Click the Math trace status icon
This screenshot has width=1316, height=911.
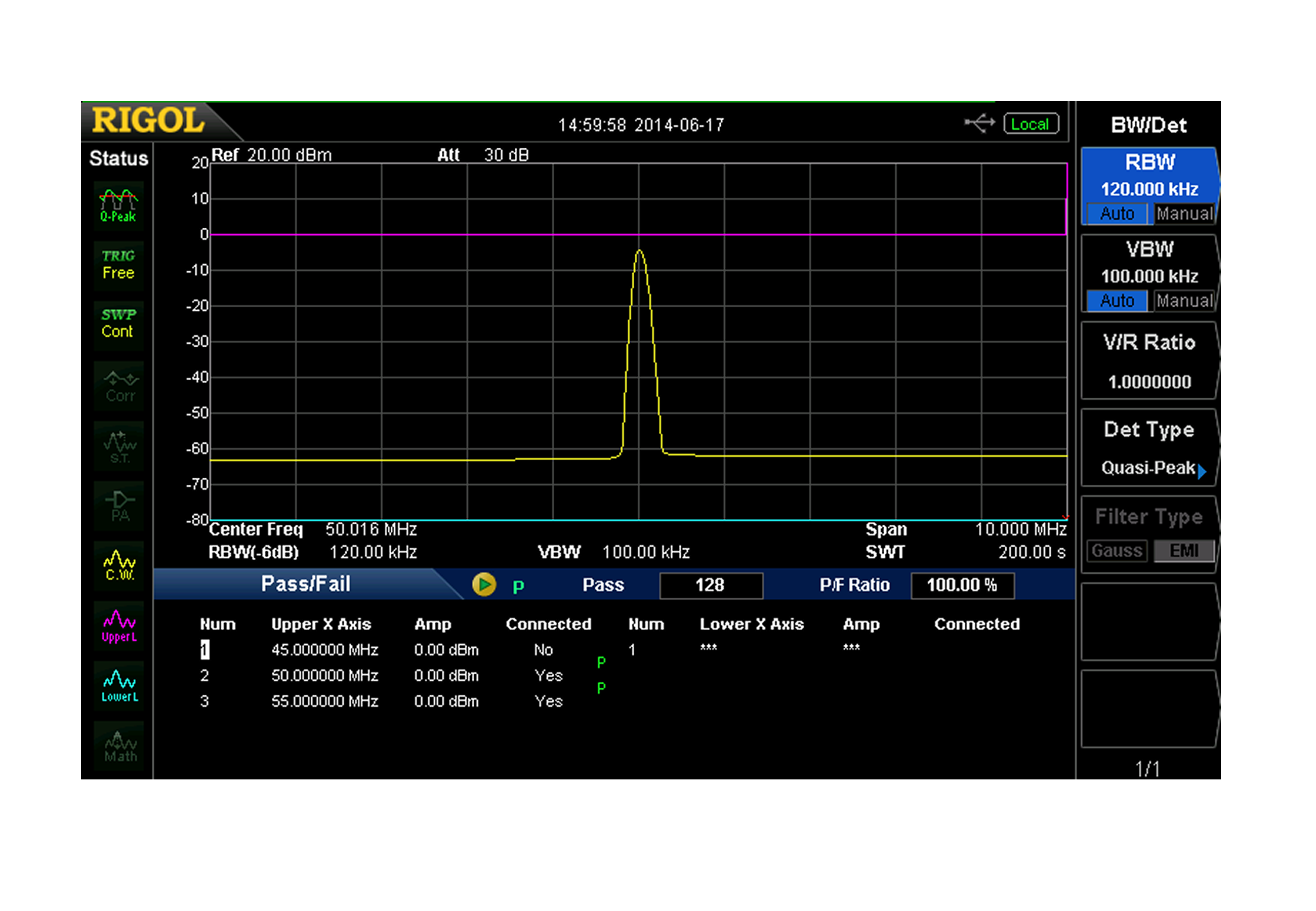(x=119, y=746)
